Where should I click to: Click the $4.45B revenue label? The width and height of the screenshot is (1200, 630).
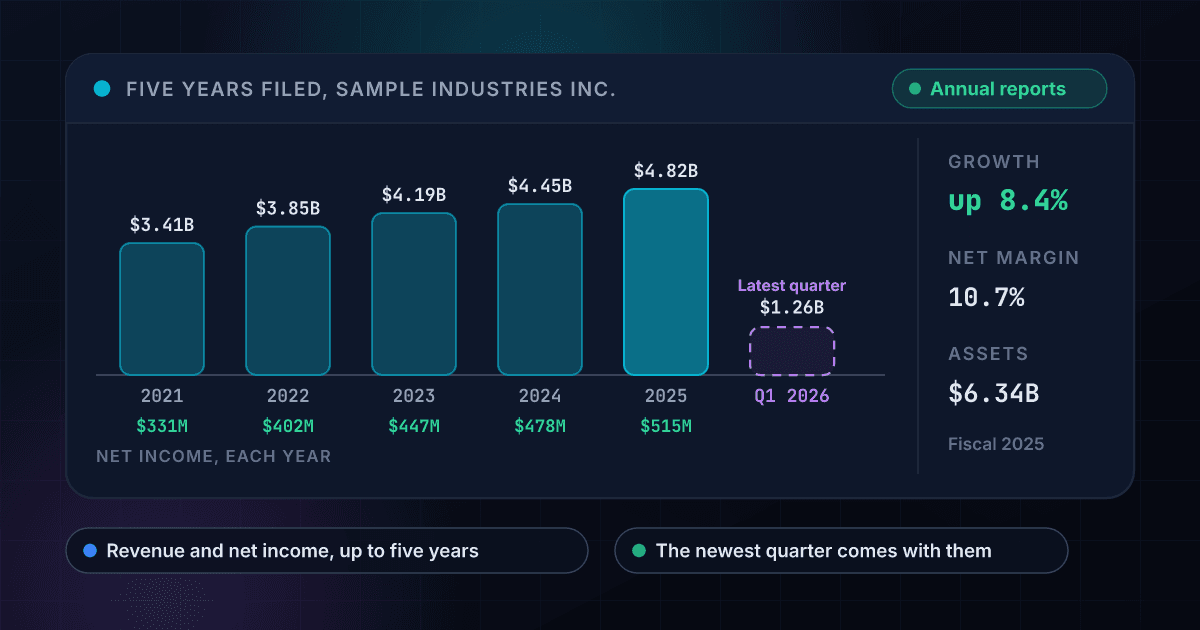[540, 186]
